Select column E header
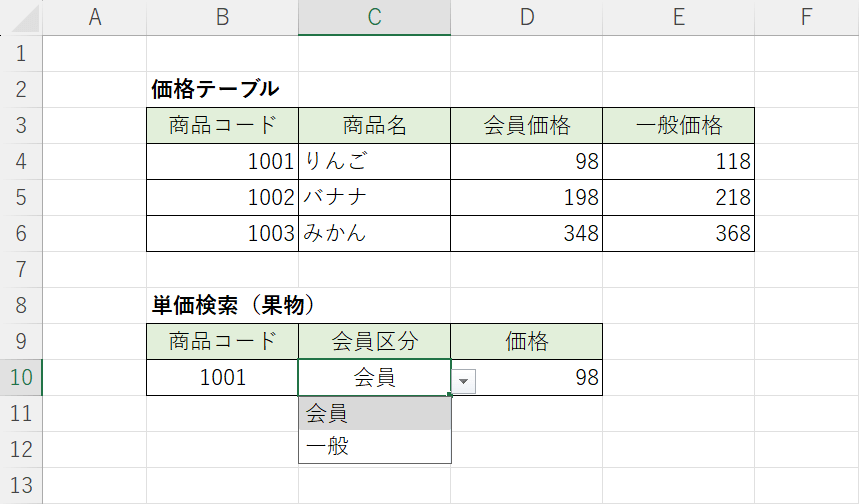Viewport: 859px width, 504px height. (678, 17)
